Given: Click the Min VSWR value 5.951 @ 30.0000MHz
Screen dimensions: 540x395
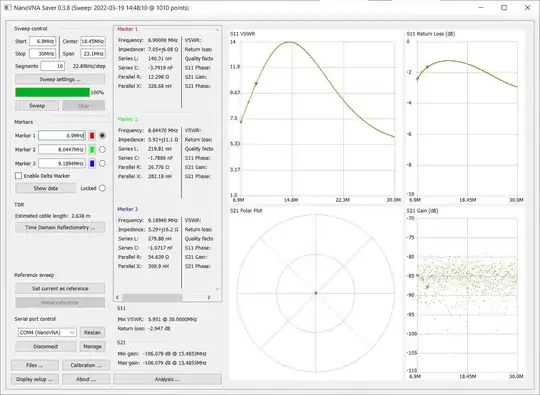Looking at the screenshot, I should 172,320.
